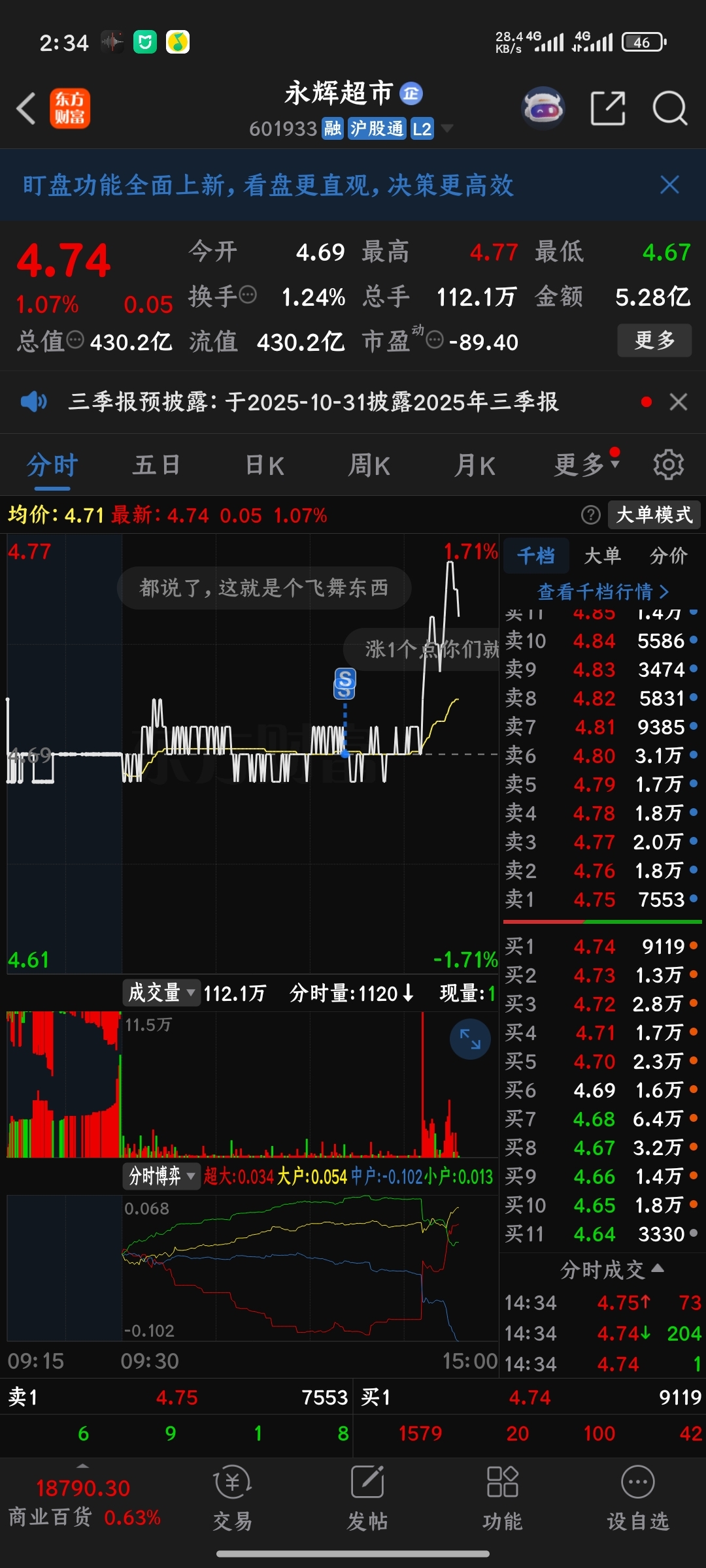Select the 分价 tab

669,555
